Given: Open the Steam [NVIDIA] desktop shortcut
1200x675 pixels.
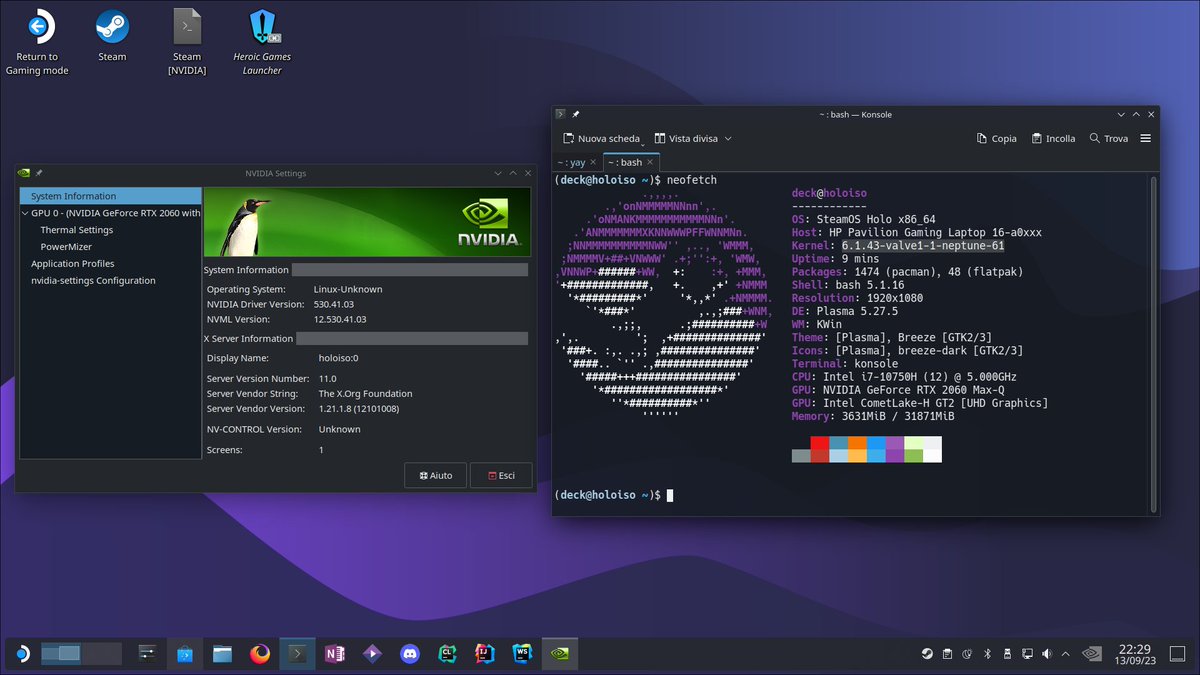Looking at the screenshot, I should tap(187, 43).
